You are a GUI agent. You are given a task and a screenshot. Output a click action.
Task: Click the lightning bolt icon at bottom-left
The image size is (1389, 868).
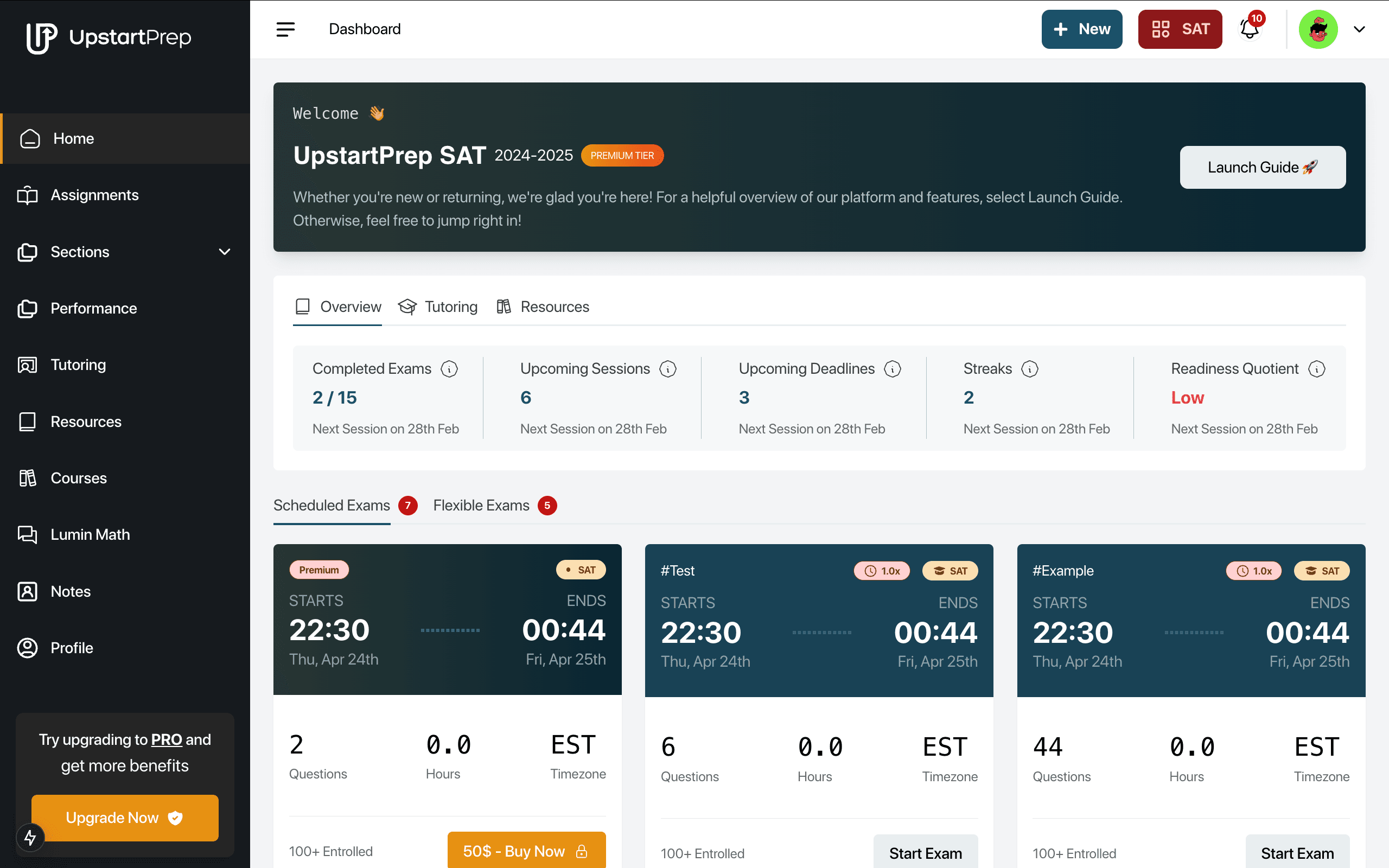click(30, 837)
